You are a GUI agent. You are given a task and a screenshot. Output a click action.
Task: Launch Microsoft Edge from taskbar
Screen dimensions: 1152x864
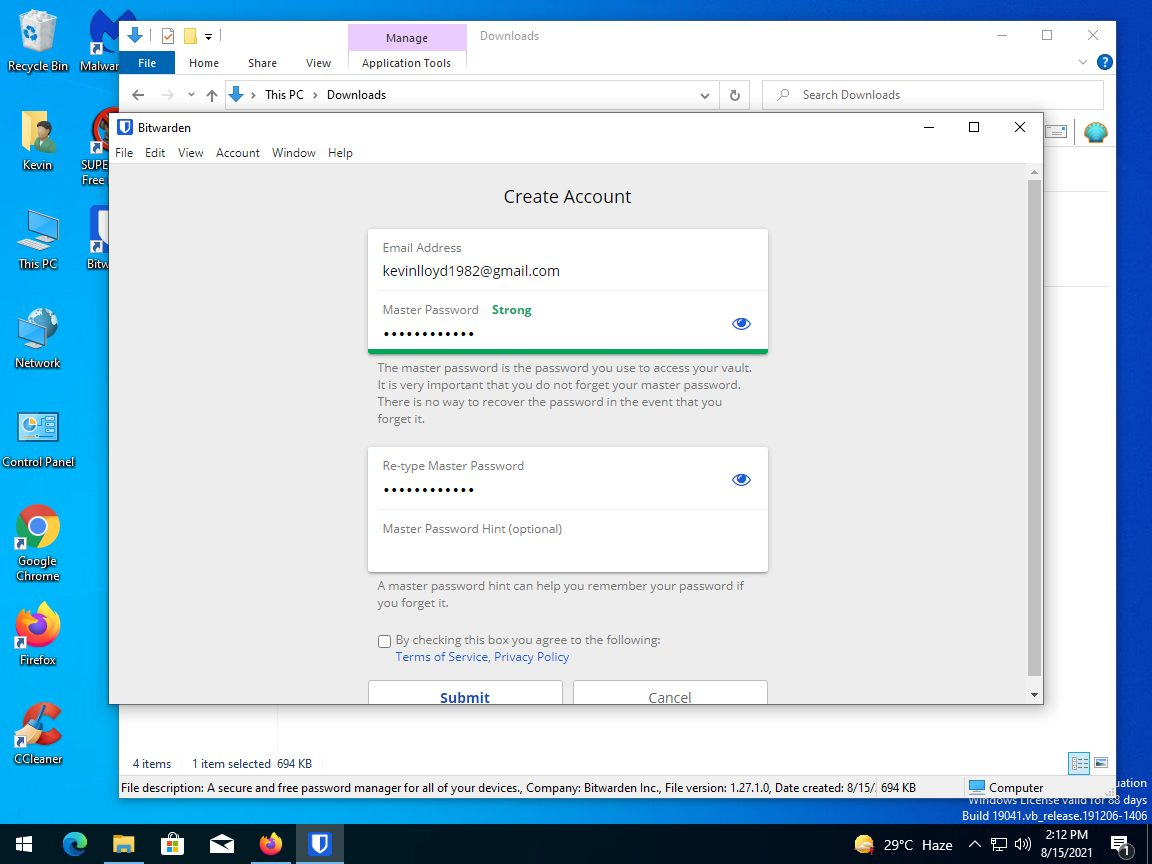click(x=74, y=844)
